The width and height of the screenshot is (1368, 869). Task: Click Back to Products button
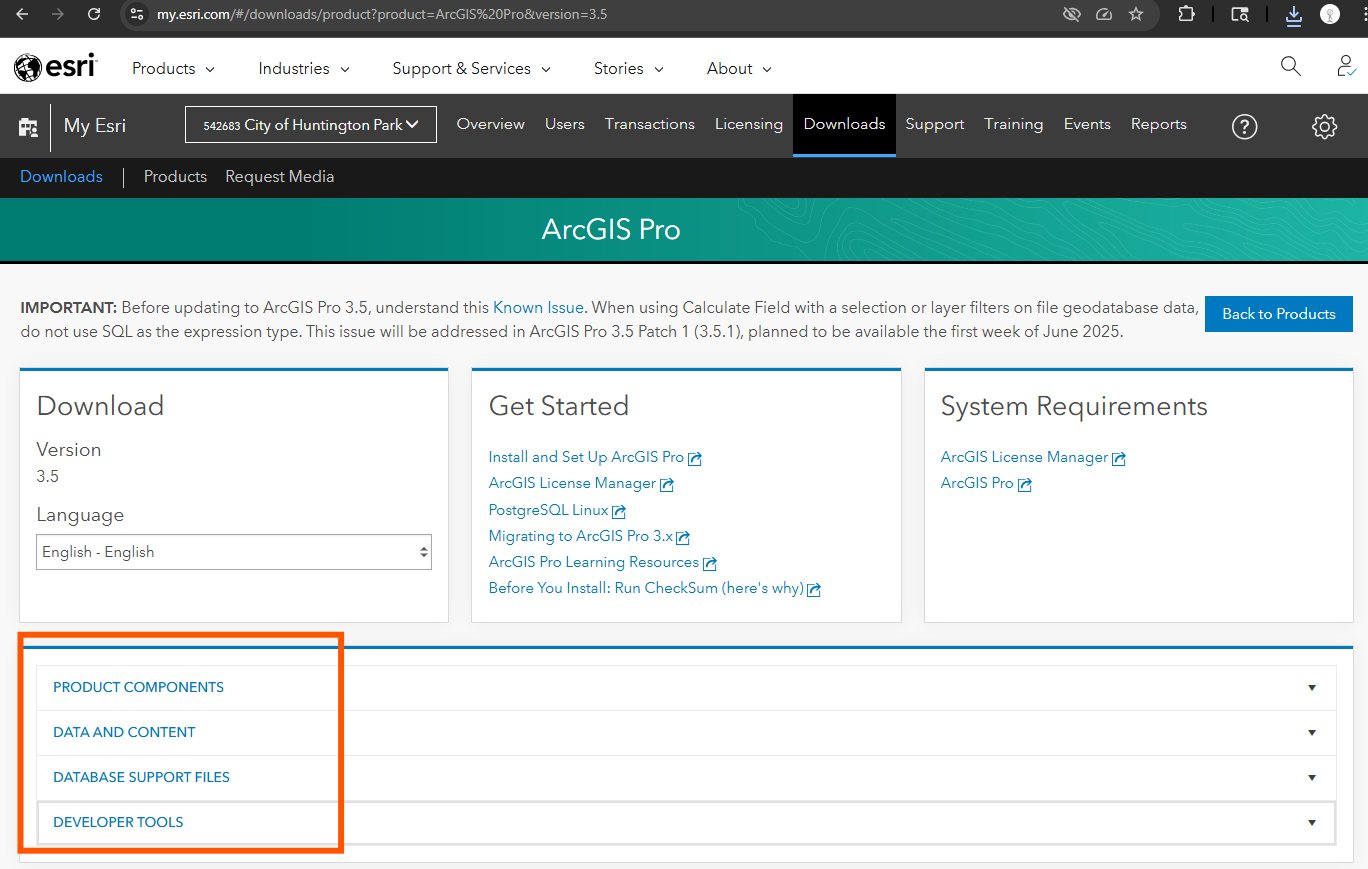(x=1278, y=313)
